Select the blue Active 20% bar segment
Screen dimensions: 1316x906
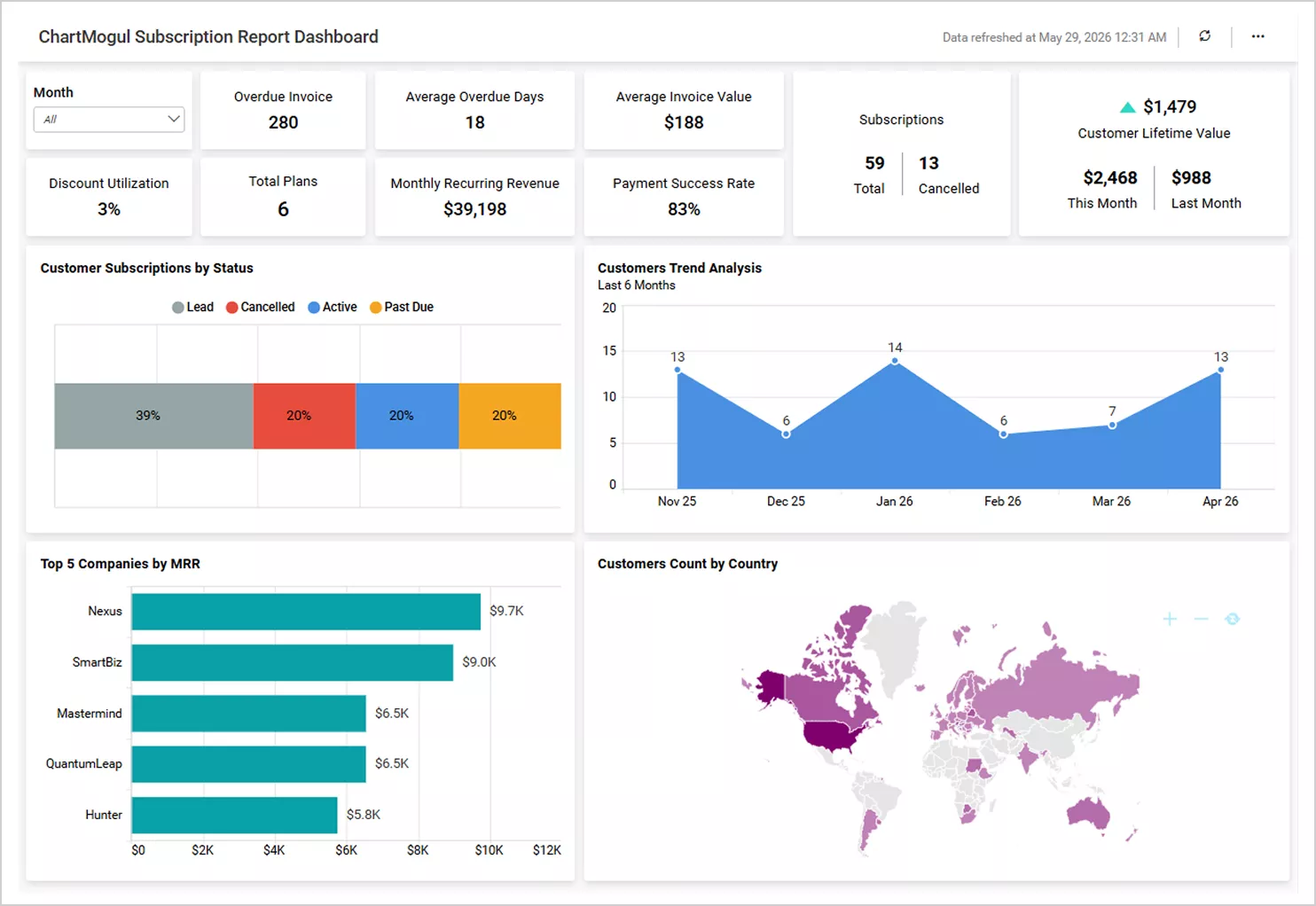(407, 416)
